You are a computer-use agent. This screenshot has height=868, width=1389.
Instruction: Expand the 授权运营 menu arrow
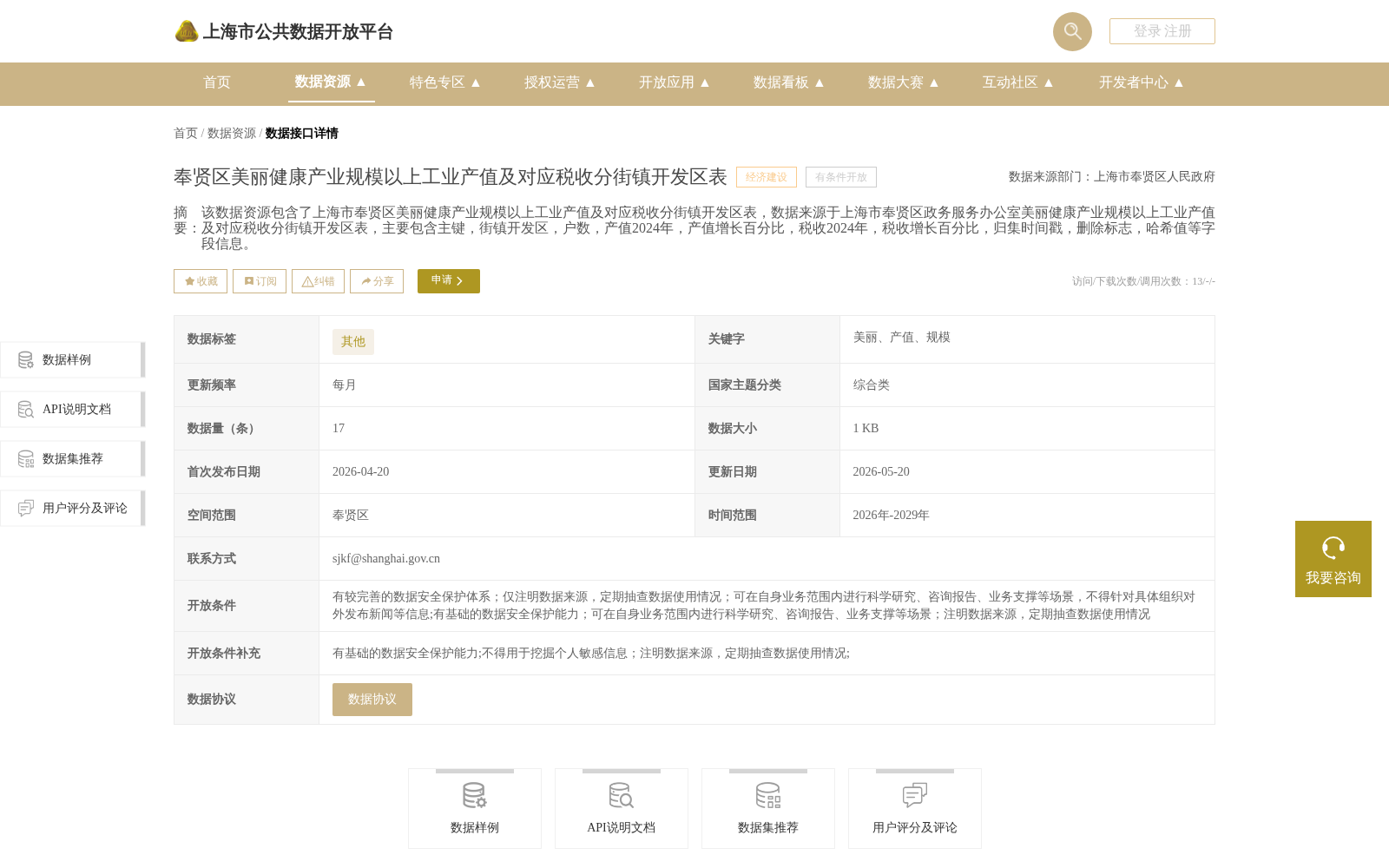[590, 82]
